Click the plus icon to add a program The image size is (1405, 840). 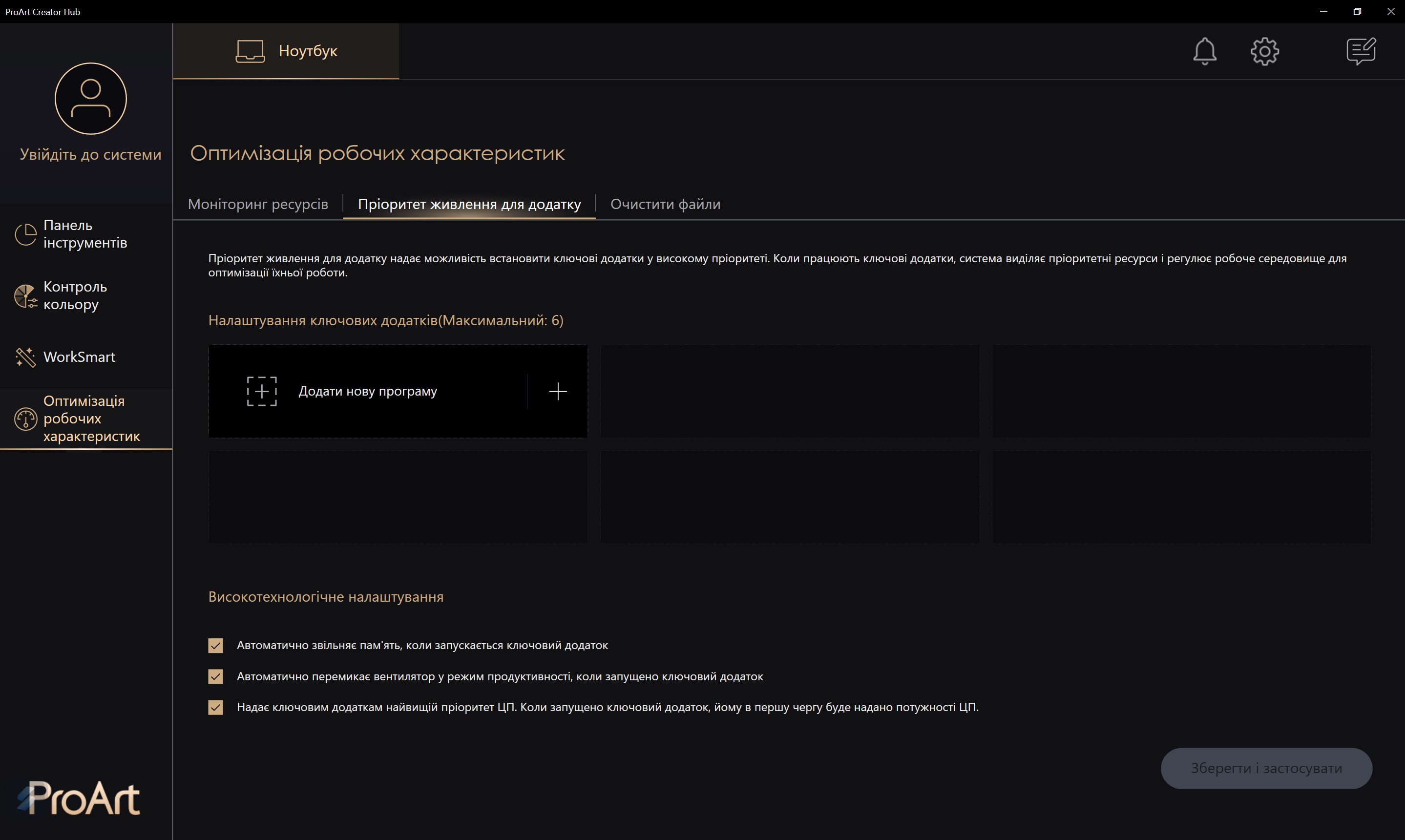(x=557, y=391)
